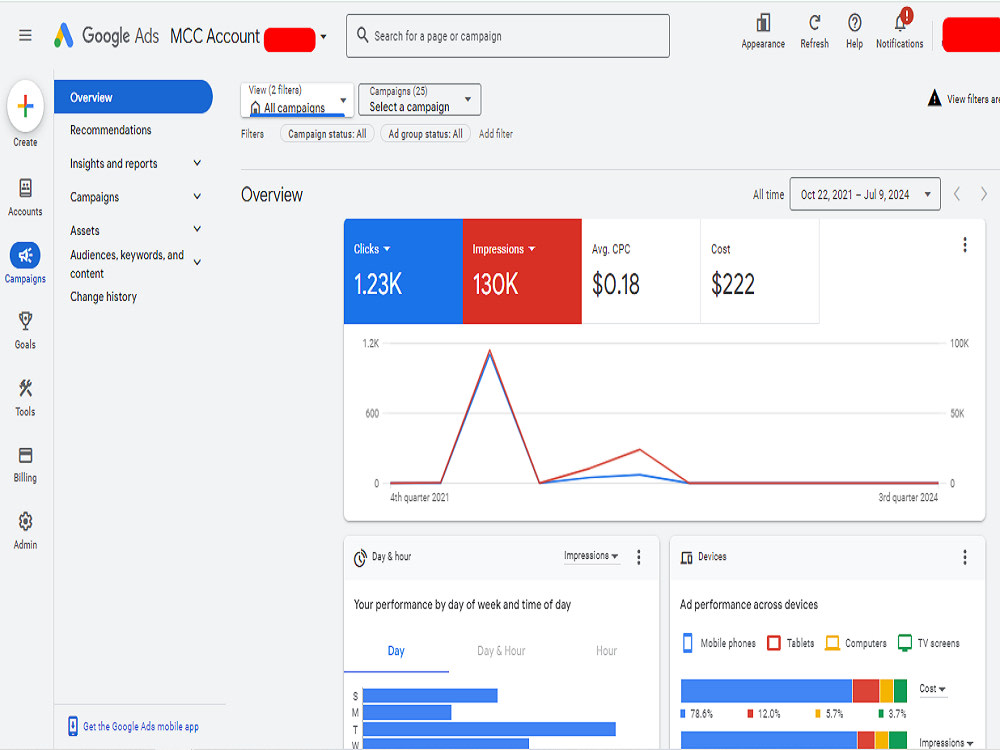Open the Accounts sidebar icon
The image size is (1000, 750).
click(x=26, y=188)
